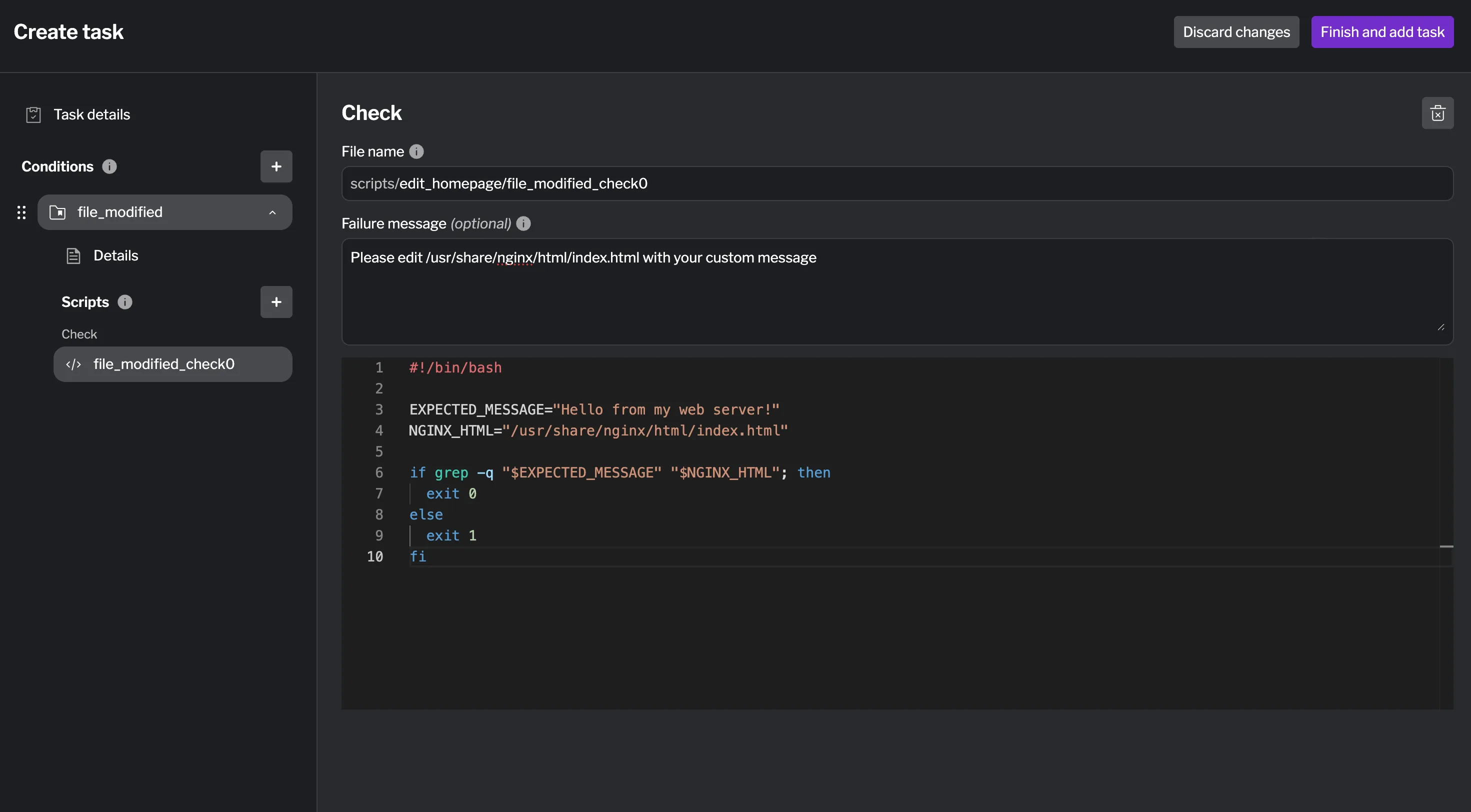Grab the drag handle beside file_modified
1471x812 pixels.
[21, 212]
